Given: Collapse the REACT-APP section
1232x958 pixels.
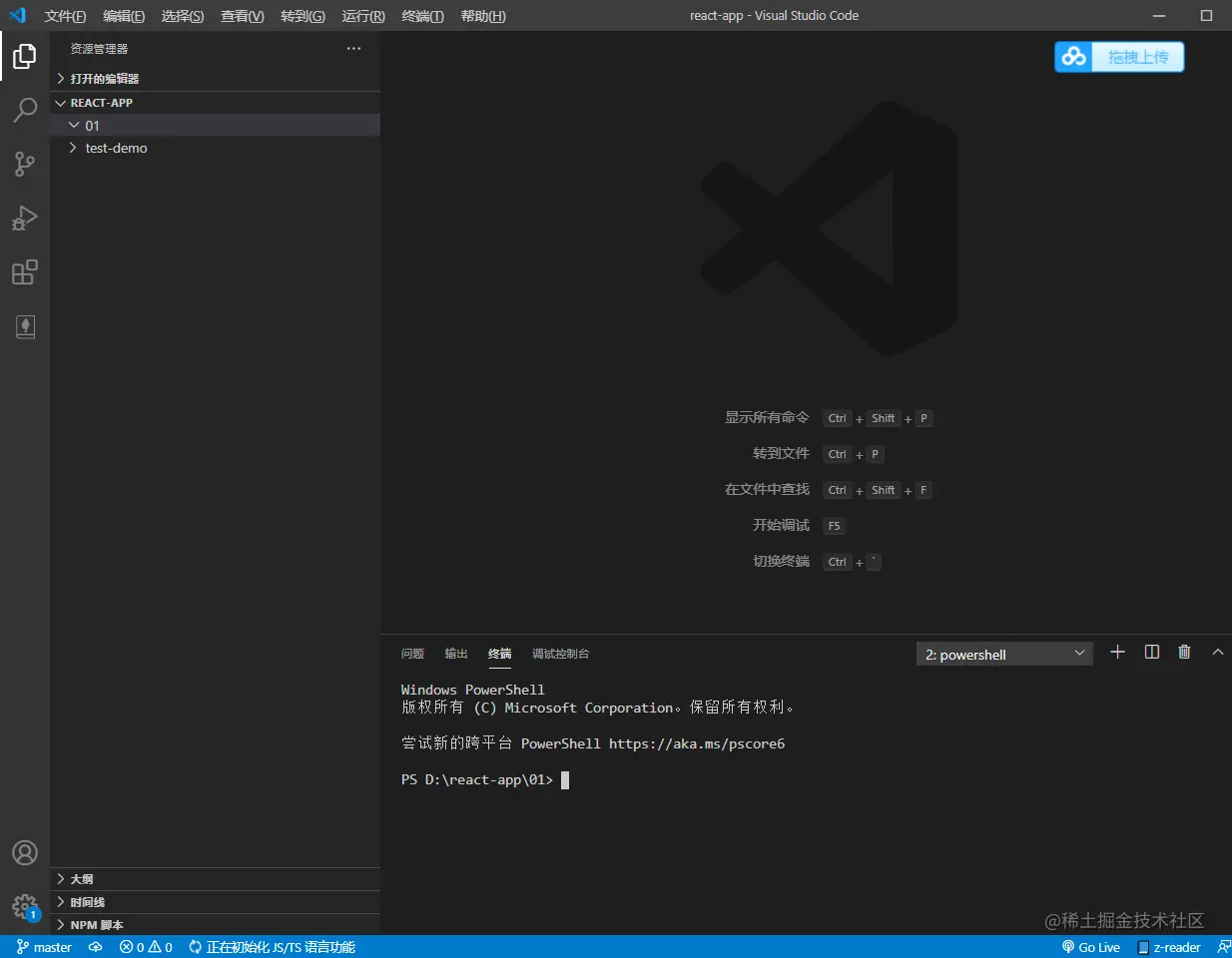Looking at the screenshot, I should click(215, 102).
